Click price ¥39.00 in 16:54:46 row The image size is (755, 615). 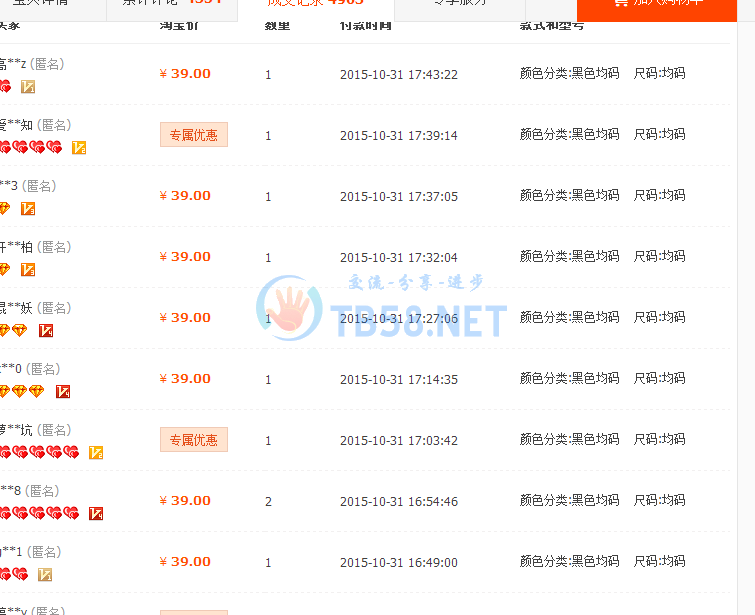pos(185,501)
